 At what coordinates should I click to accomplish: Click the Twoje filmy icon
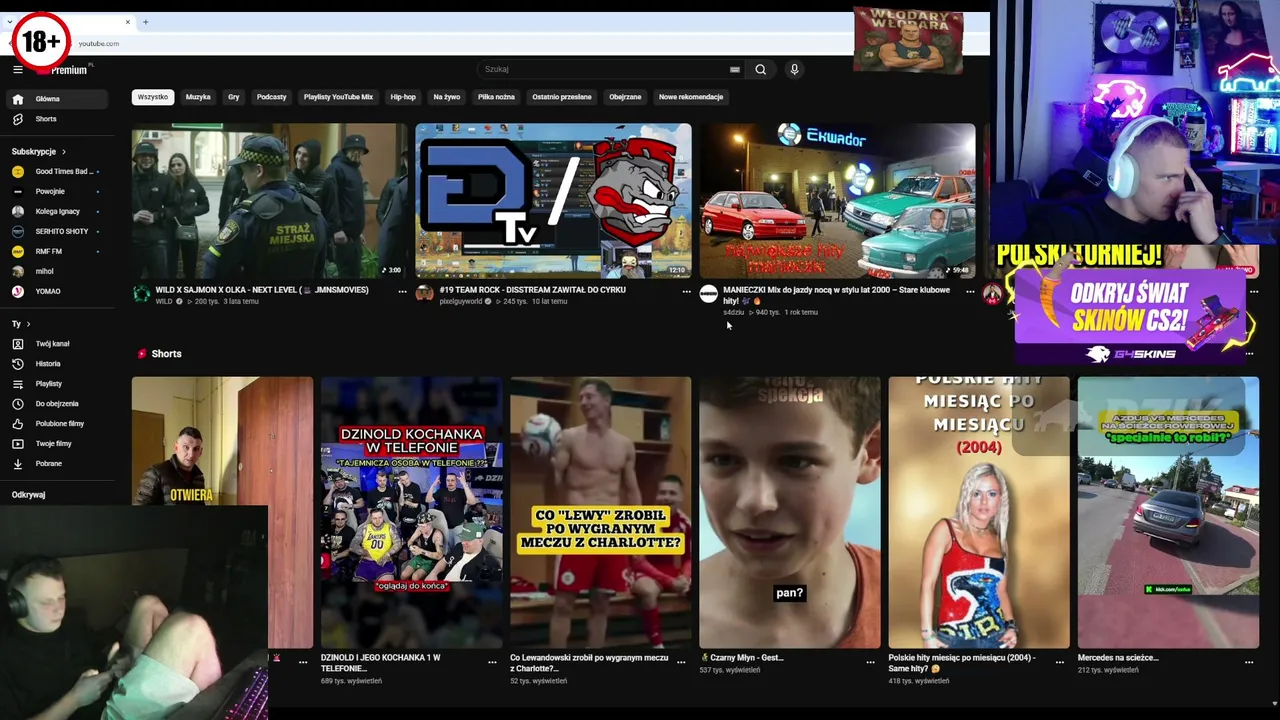click(17, 444)
